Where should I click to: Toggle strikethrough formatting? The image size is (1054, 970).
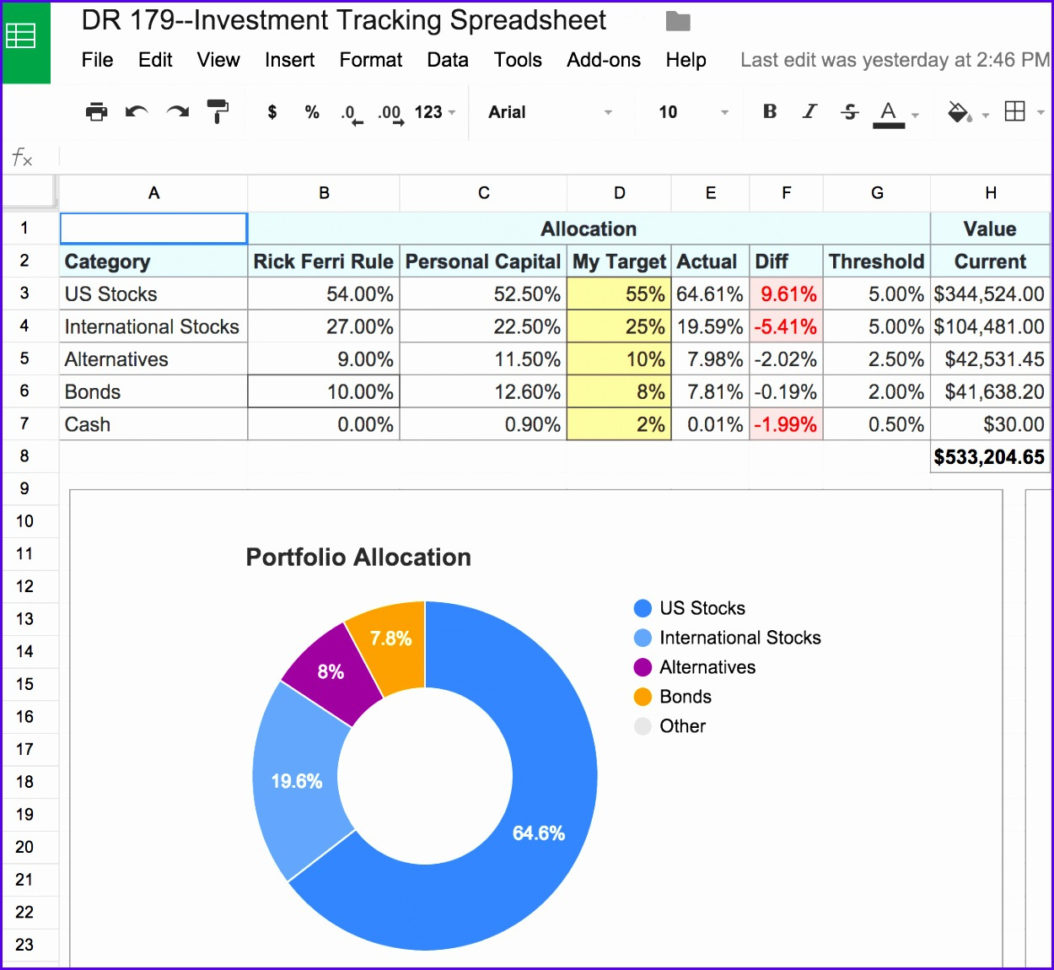[x=849, y=112]
